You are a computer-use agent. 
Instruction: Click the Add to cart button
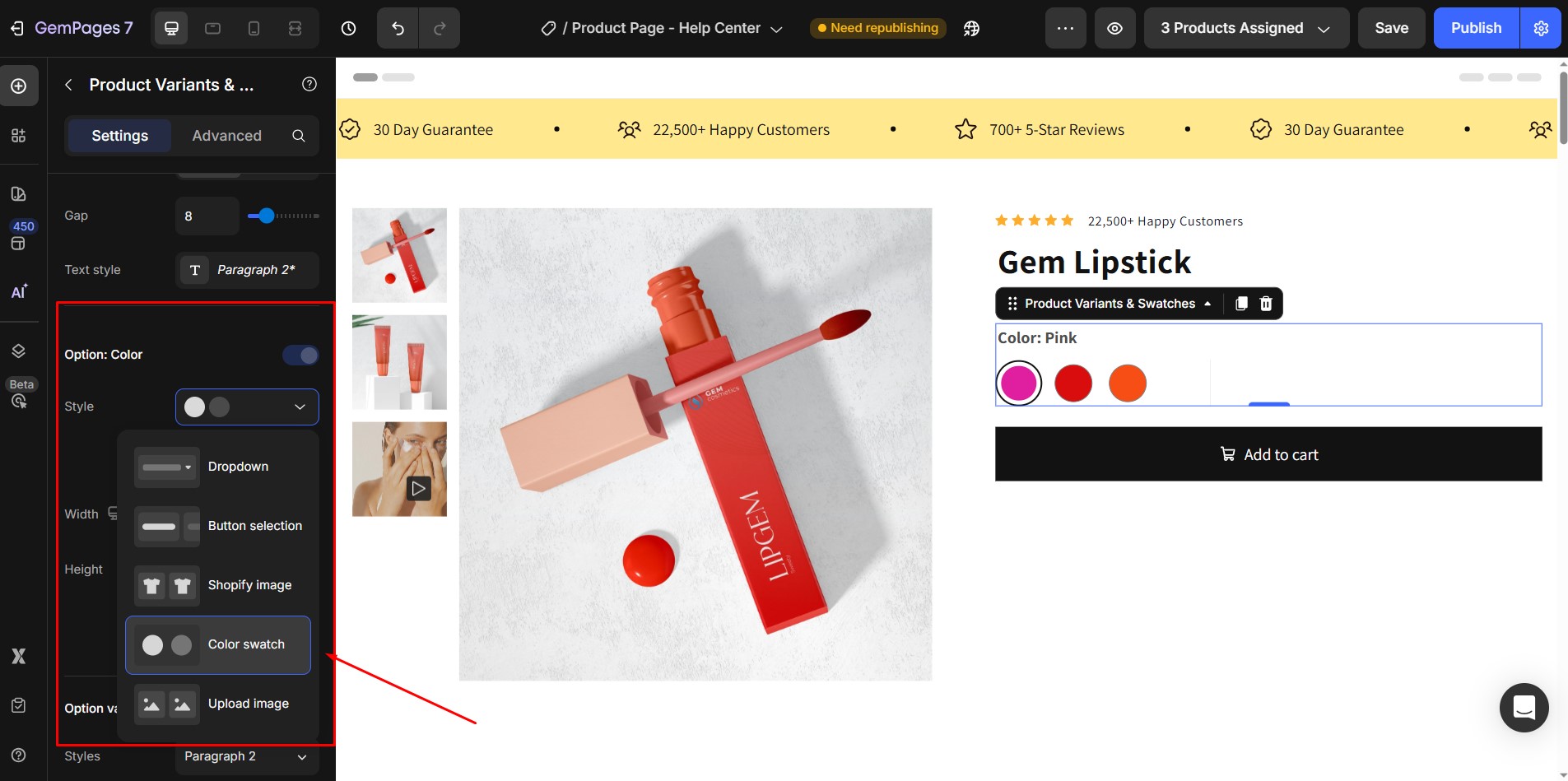(1268, 453)
